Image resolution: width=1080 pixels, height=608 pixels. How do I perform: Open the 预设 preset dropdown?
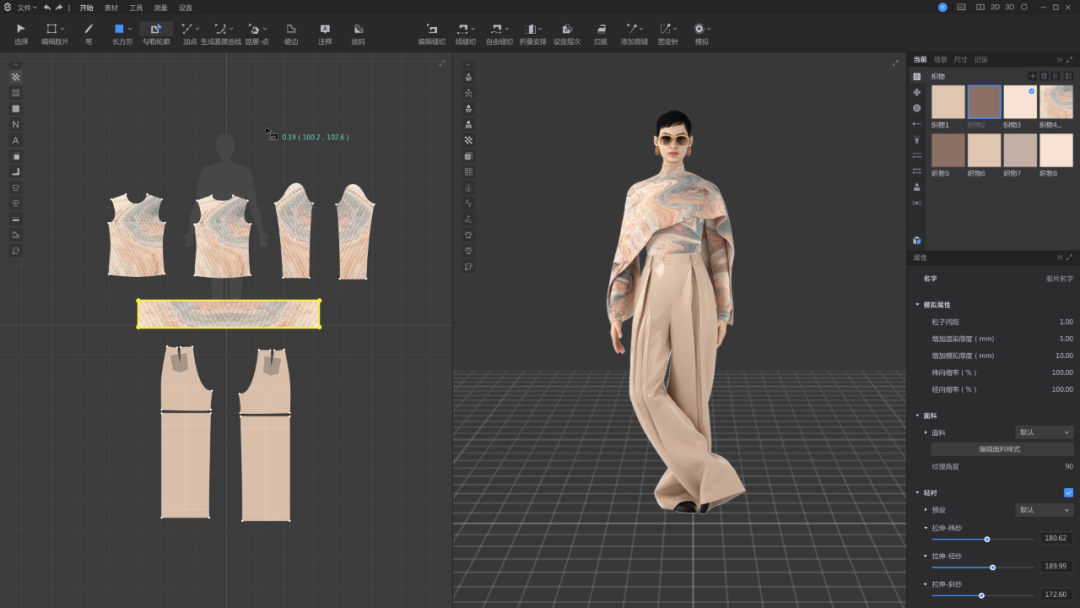[1044, 510]
